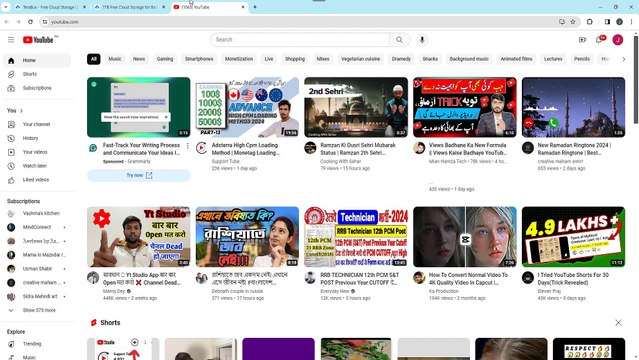This screenshot has width=639, height=360.
Task: Switch to the first TeraBox browser tab
Action: [x=50, y=7]
